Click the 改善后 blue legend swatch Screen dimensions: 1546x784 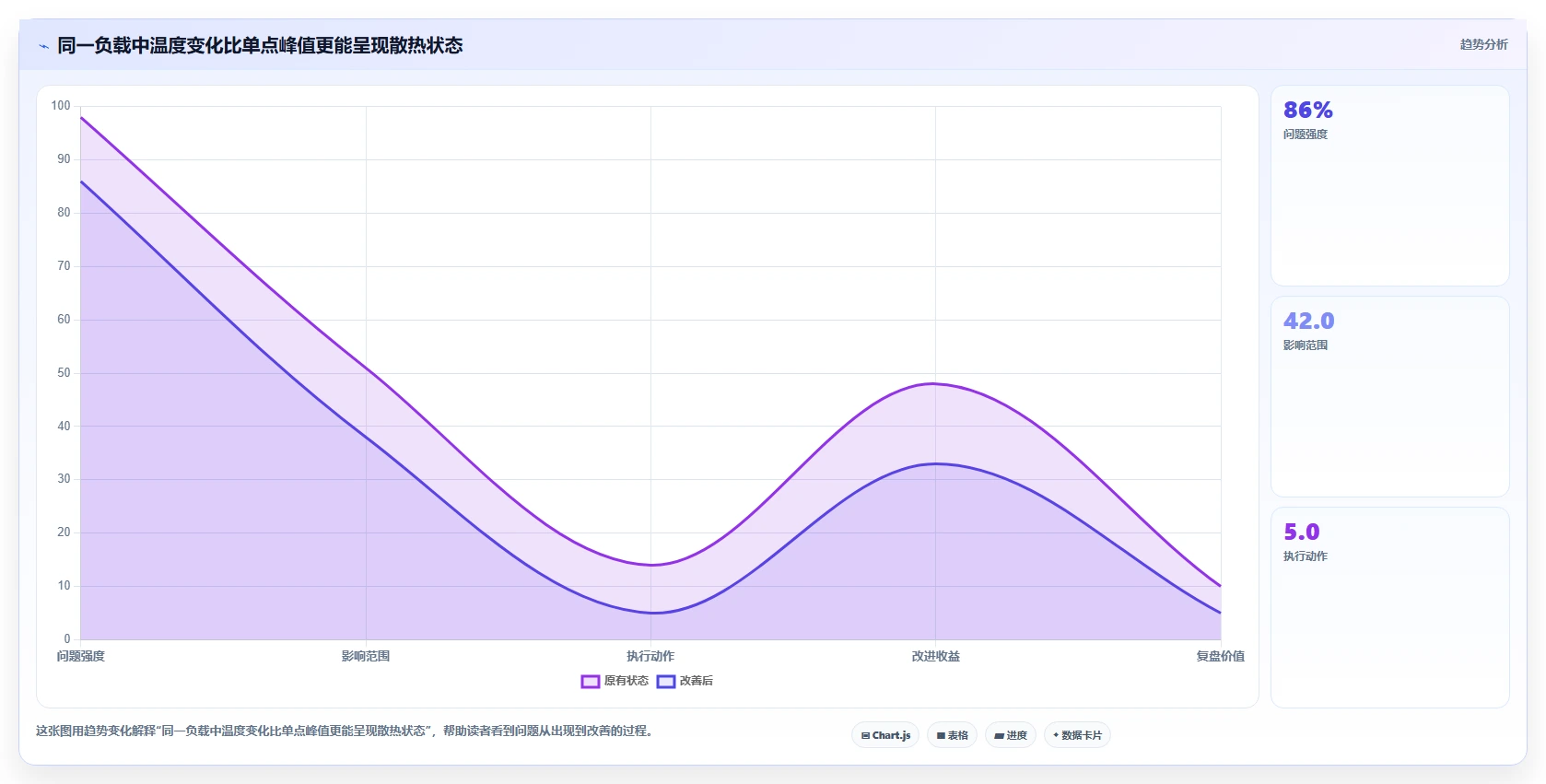[x=666, y=682]
